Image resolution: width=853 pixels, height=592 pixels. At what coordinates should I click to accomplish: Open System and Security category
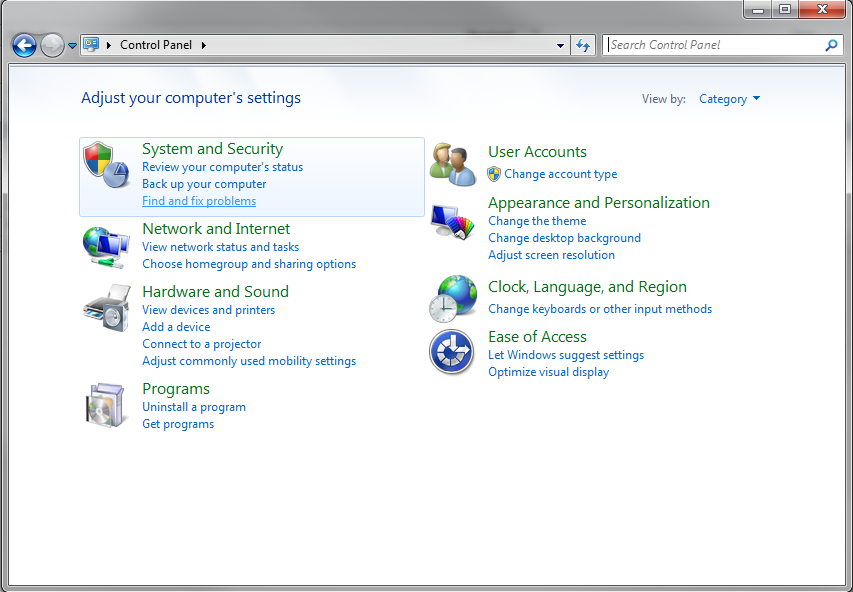point(213,149)
